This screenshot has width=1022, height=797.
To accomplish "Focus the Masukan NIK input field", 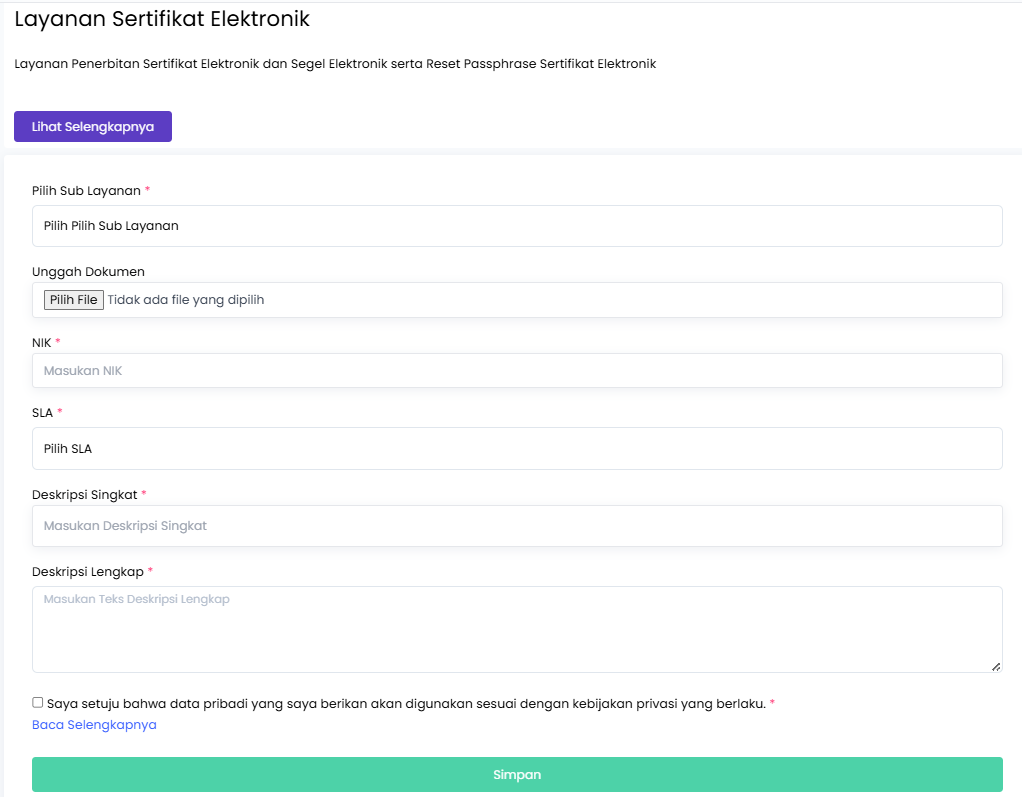I will pyautogui.click(x=516, y=371).
